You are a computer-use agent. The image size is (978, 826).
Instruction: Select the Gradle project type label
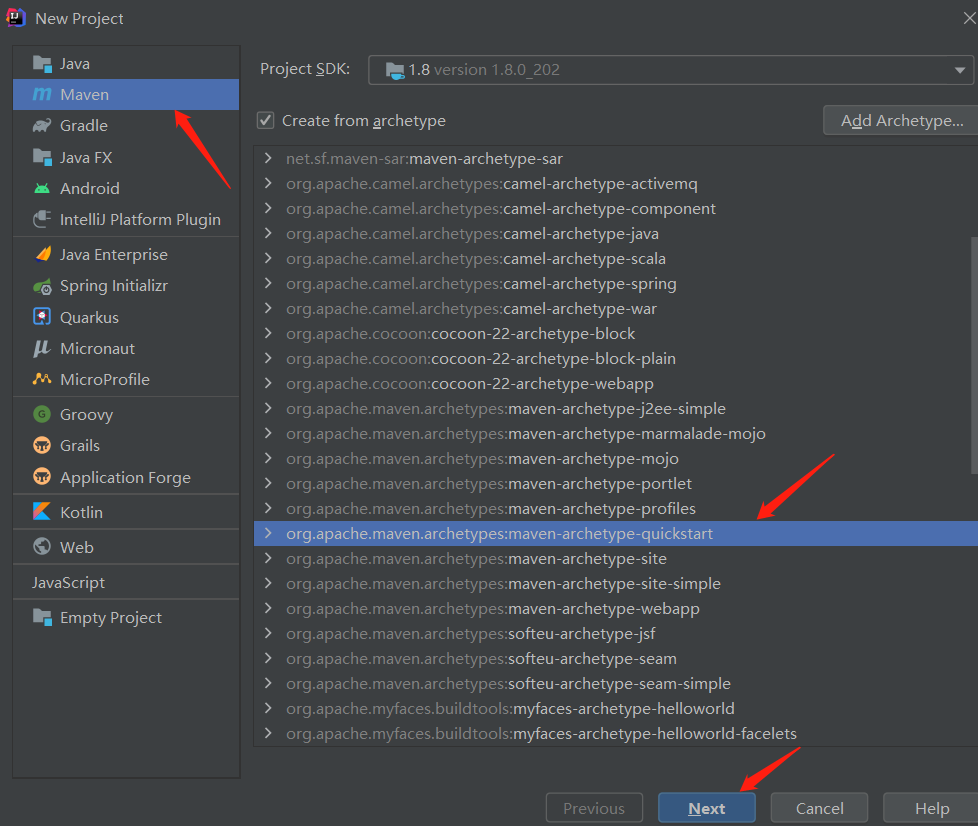[84, 125]
